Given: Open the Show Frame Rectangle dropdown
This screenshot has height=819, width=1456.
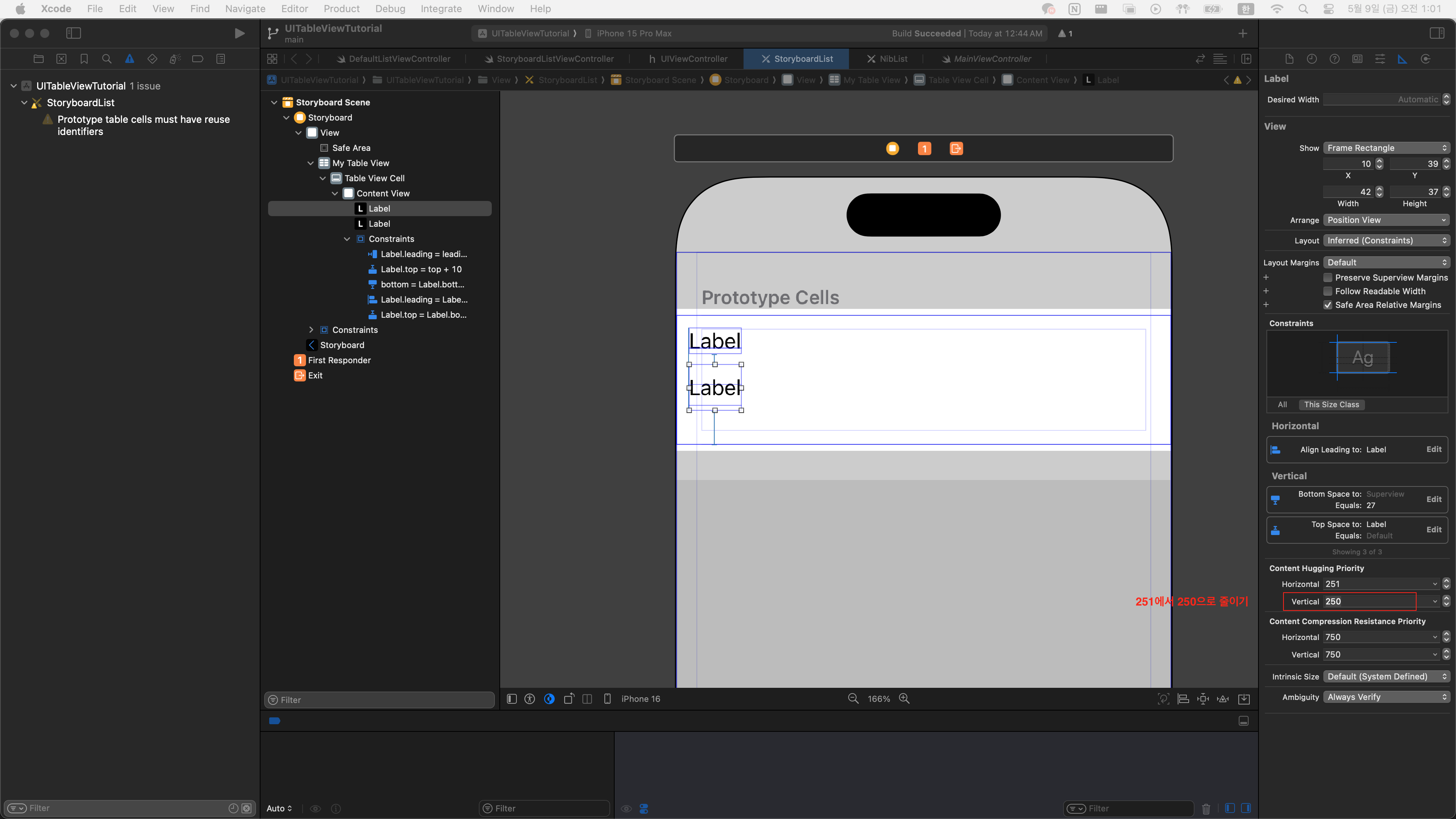Looking at the screenshot, I should click(1387, 148).
